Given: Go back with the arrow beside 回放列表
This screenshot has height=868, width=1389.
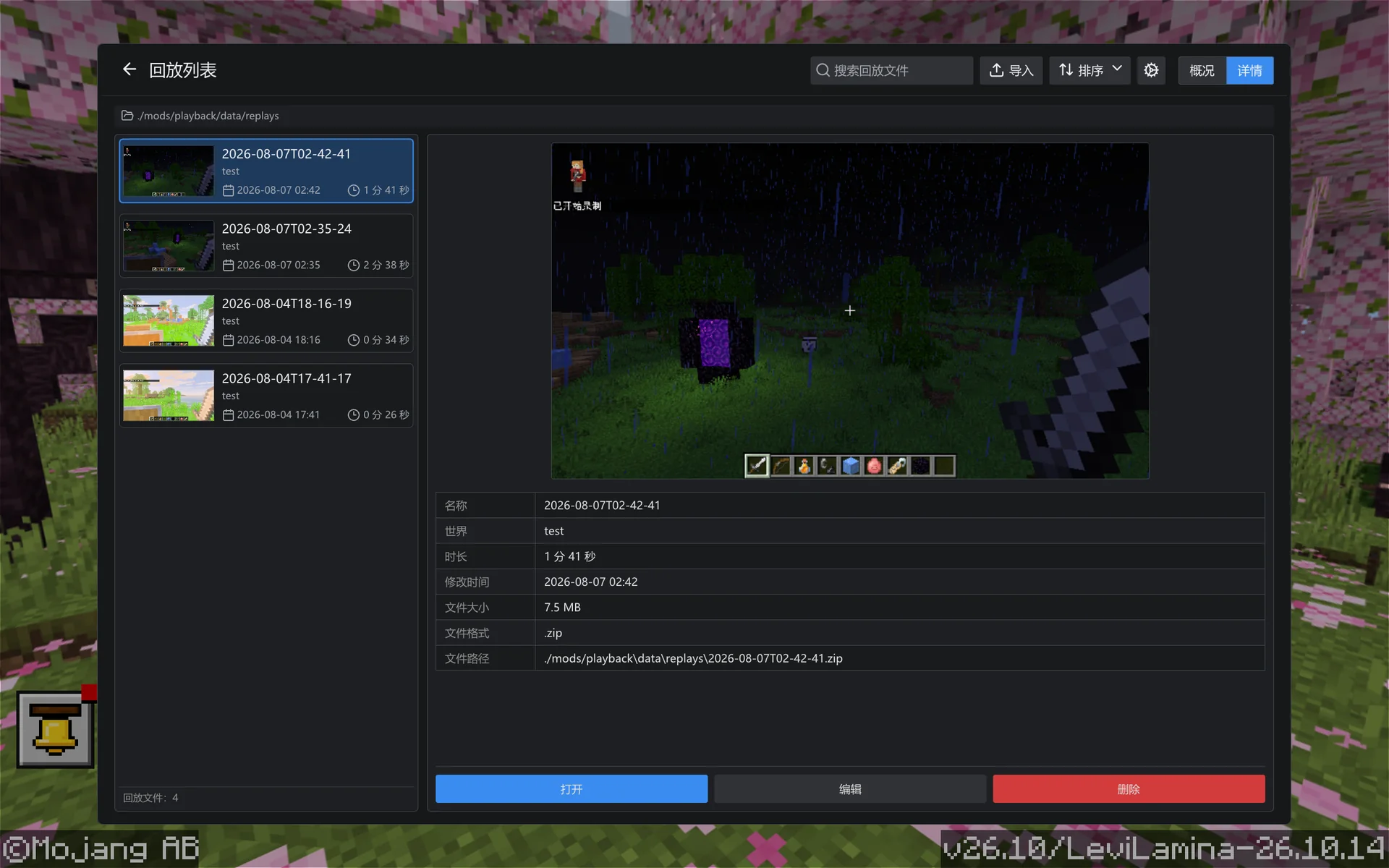Looking at the screenshot, I should pos(129,69).
